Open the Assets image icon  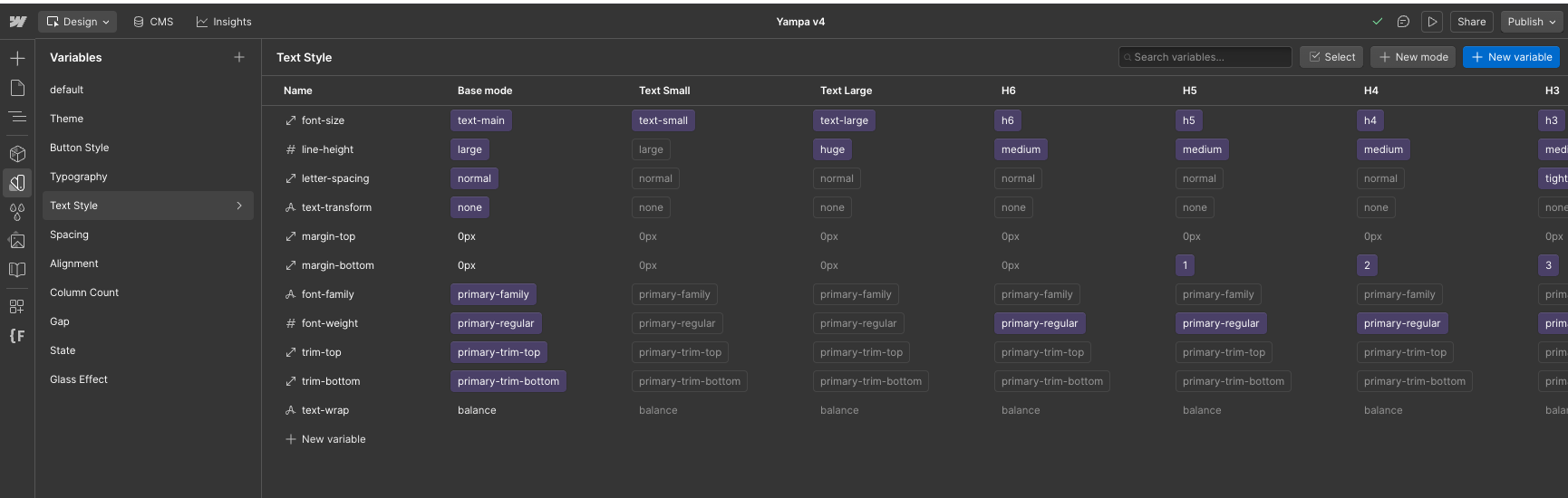17,241
